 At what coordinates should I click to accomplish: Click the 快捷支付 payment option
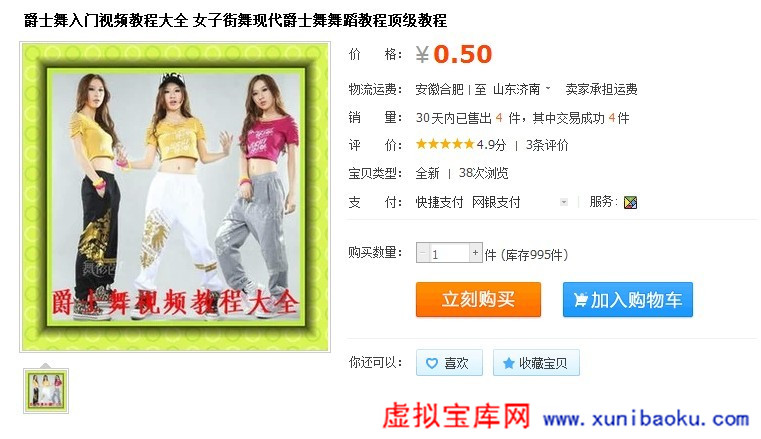pyautogui.click(x=439, y=202)
